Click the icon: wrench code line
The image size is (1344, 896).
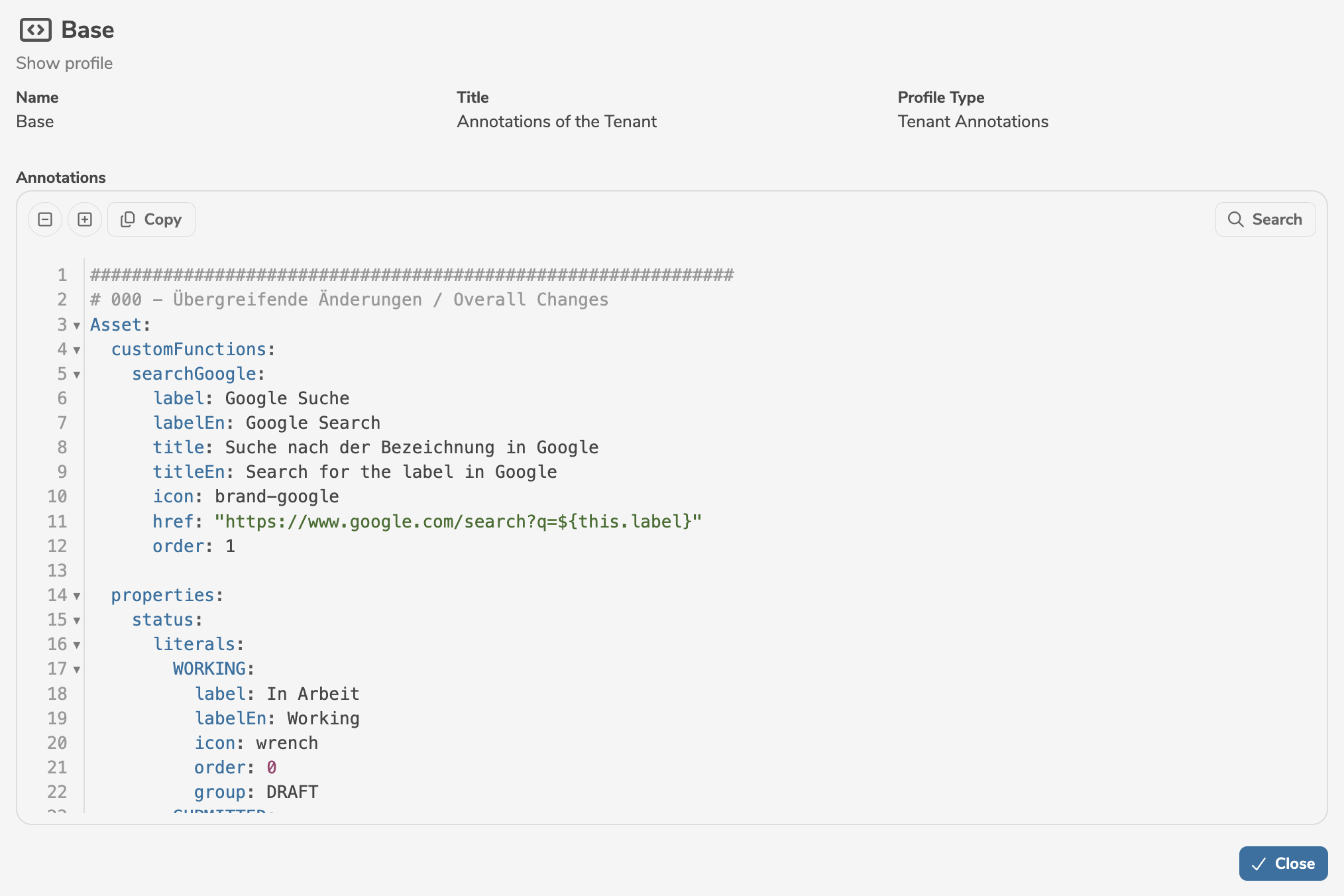pyautogui.click(x=256, y=743)
